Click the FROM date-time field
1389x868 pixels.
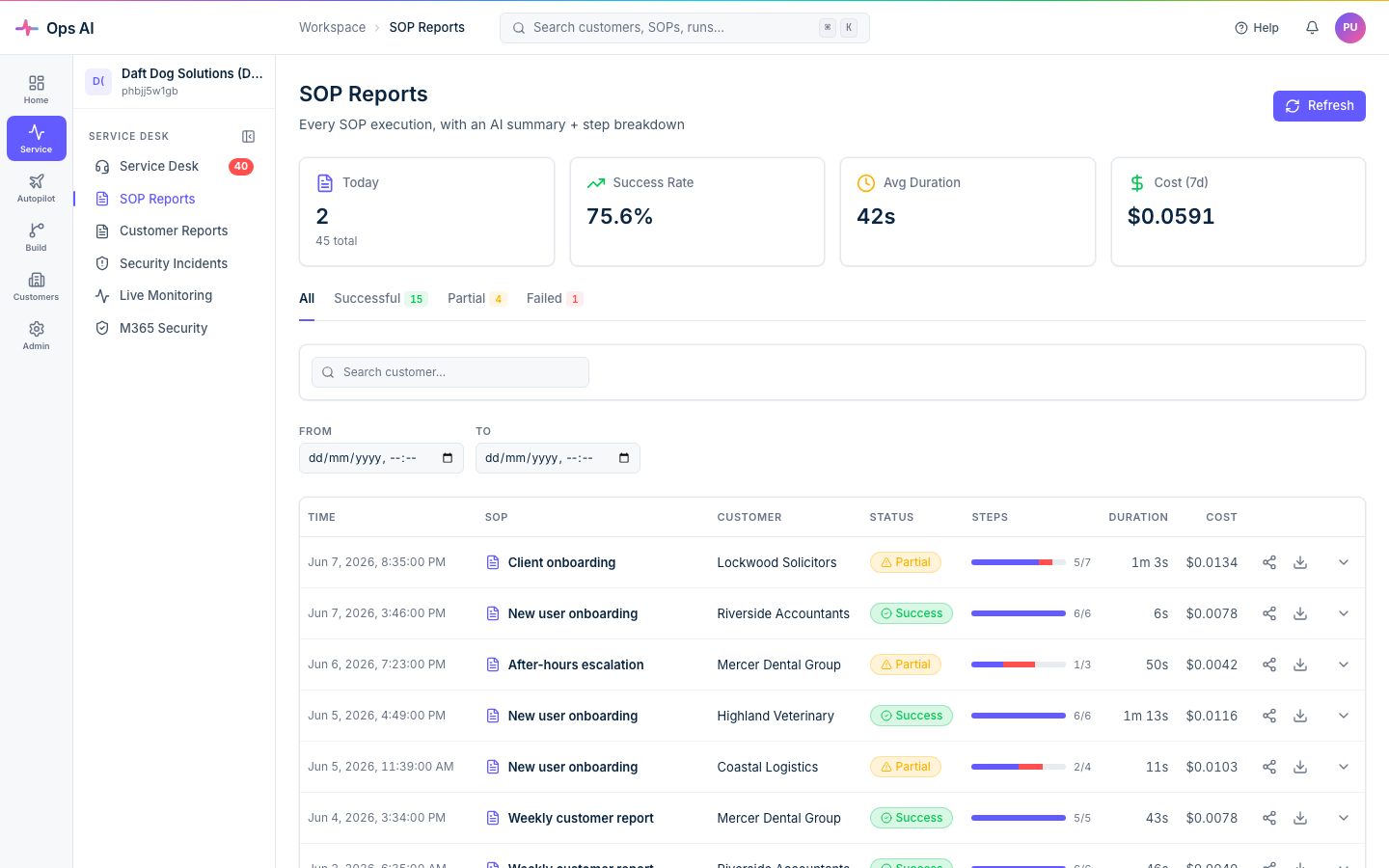pos(381,458)
